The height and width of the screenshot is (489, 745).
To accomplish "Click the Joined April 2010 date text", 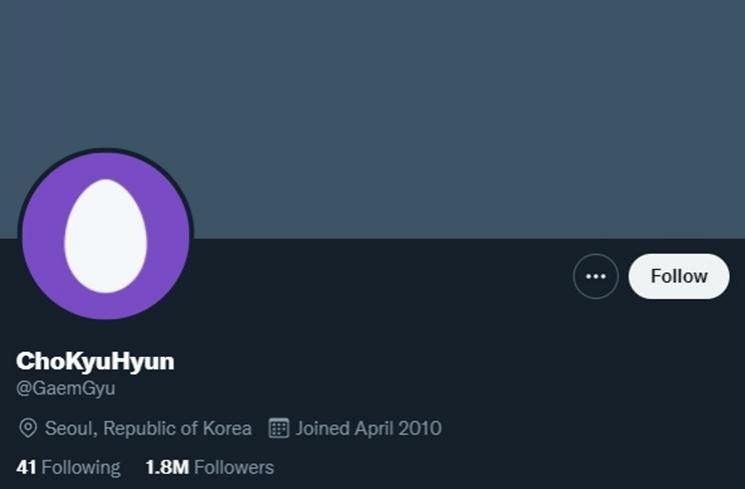I will 369,428.
